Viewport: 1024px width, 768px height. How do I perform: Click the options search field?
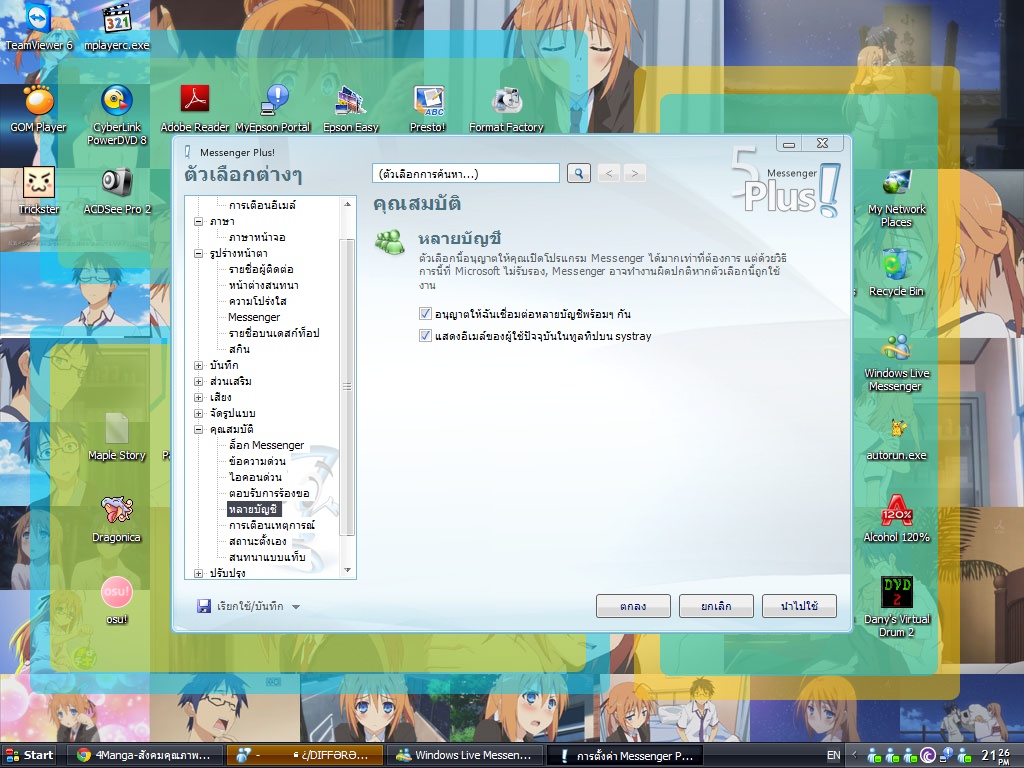(466, 173)
